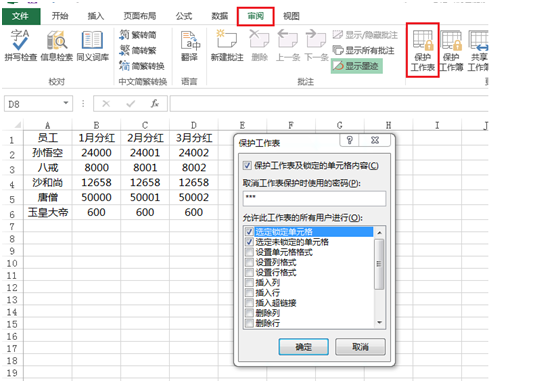Cancel the dialog with 取消

360,347
